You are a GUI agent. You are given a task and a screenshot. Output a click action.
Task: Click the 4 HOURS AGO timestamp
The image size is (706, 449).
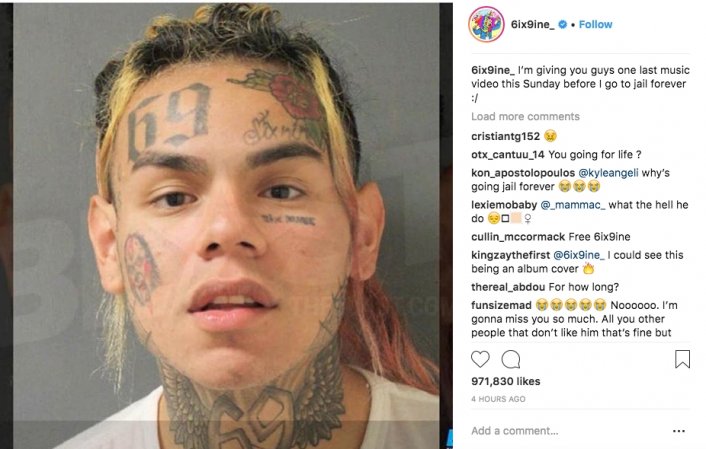pos(498,399)
